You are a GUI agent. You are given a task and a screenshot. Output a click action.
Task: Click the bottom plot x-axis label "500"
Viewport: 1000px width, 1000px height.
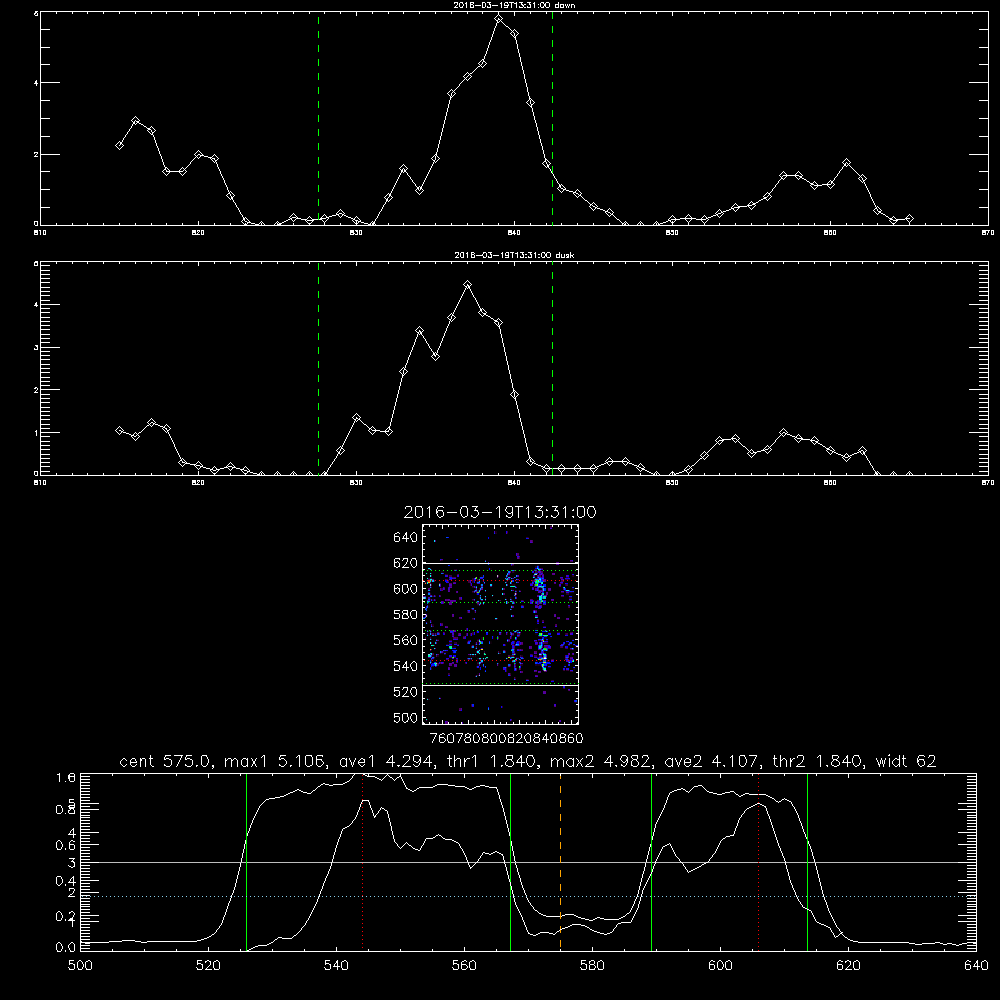click(x=80, y=966)
